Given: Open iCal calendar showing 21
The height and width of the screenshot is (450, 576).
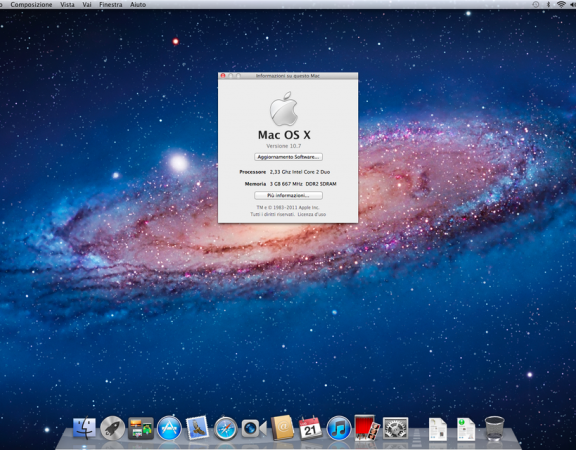Looking at the screenshot, I should pos(310,428).
